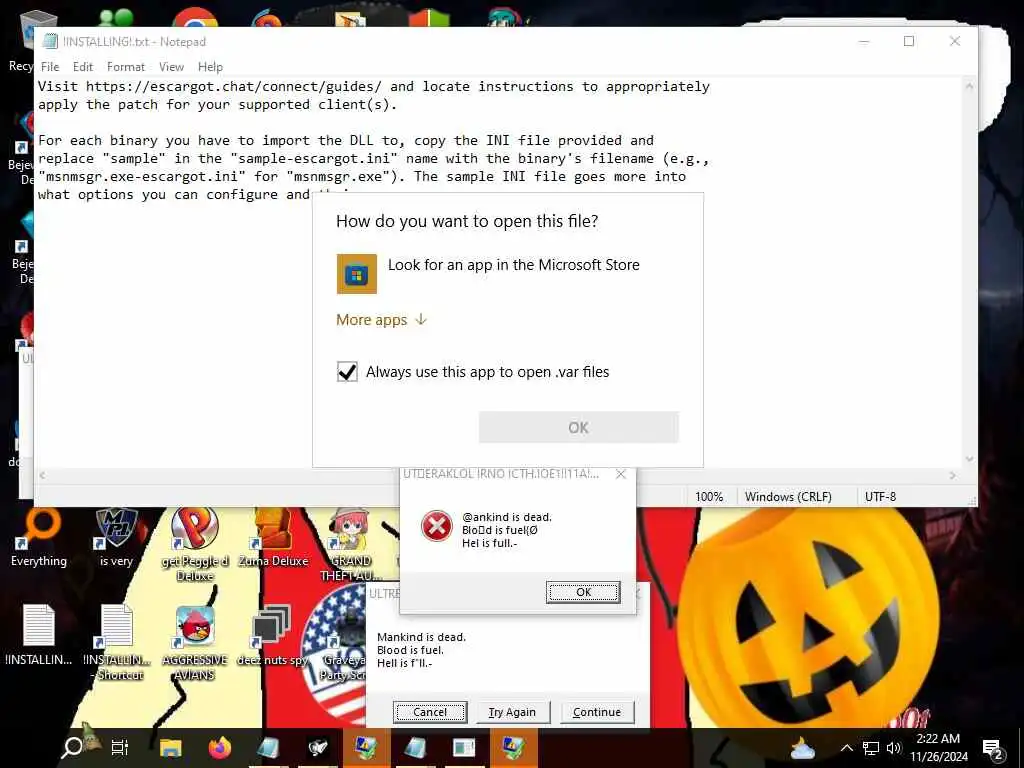The width and height of the screenshot is (1024, 768).
Task: Open taskbar search magnifier
Action: [x=72, y=747]
